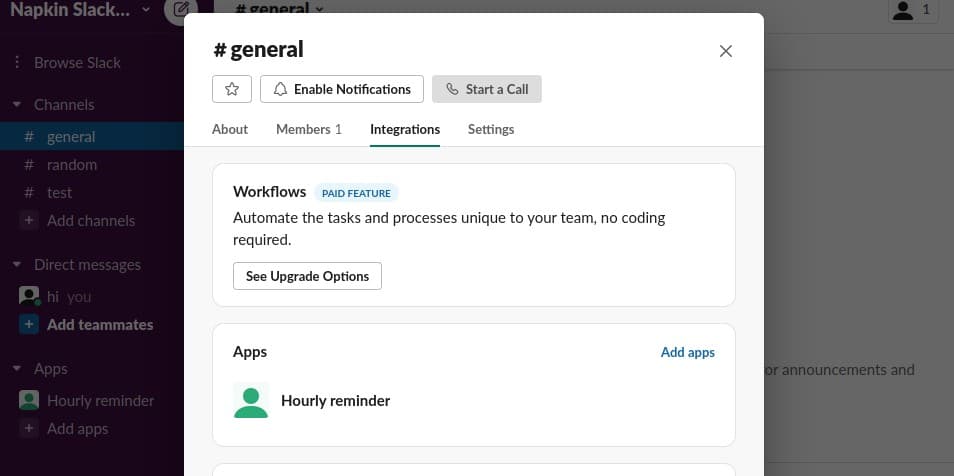Click the Hourly reminder name in dialog

pos(335,401)
